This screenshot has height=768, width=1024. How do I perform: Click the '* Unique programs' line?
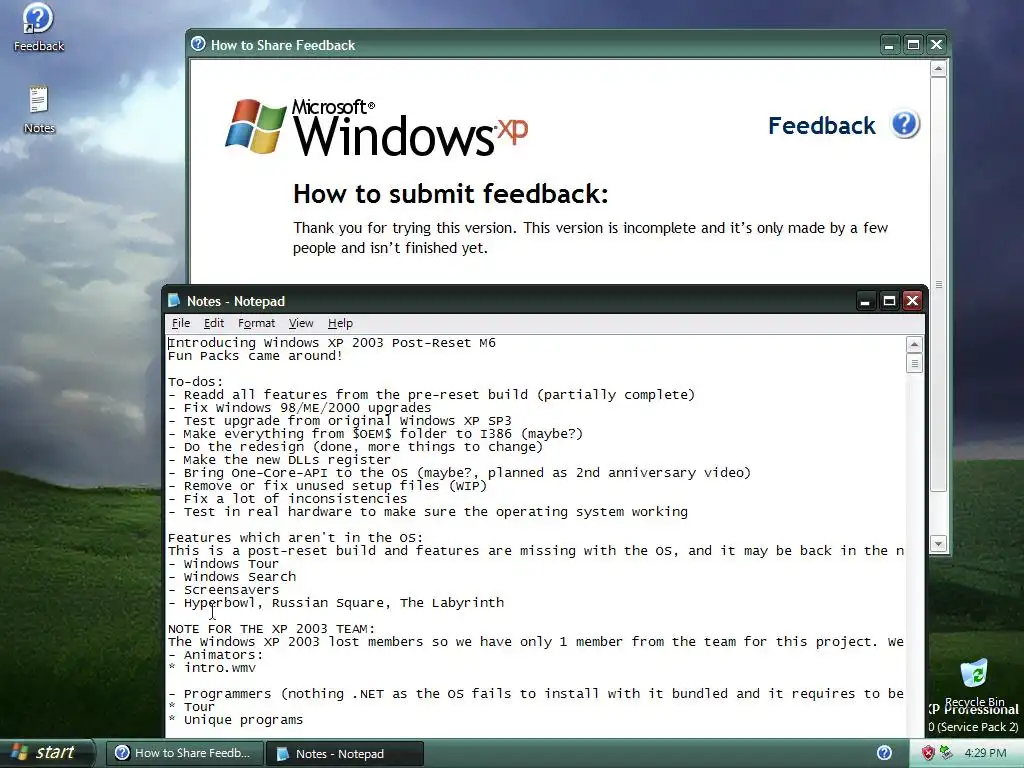click(x=235, y=720)
